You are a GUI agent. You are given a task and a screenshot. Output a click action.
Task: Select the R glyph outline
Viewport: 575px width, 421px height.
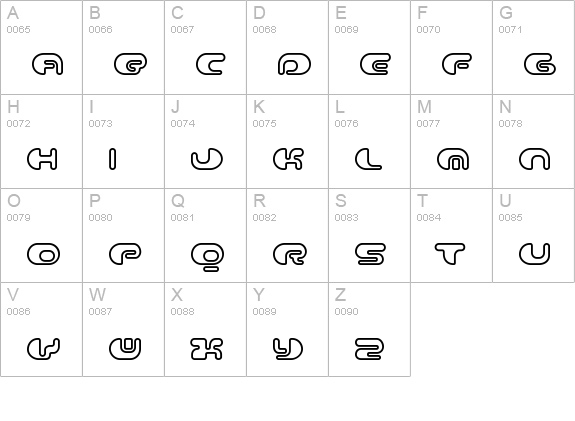click(x=290, y=254)
